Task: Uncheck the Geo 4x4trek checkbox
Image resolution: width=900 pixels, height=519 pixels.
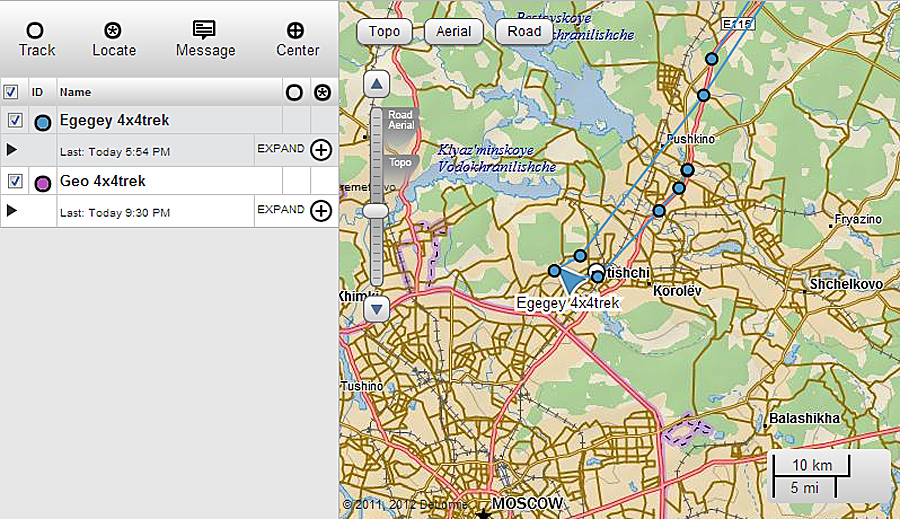Action: (15, 181)
